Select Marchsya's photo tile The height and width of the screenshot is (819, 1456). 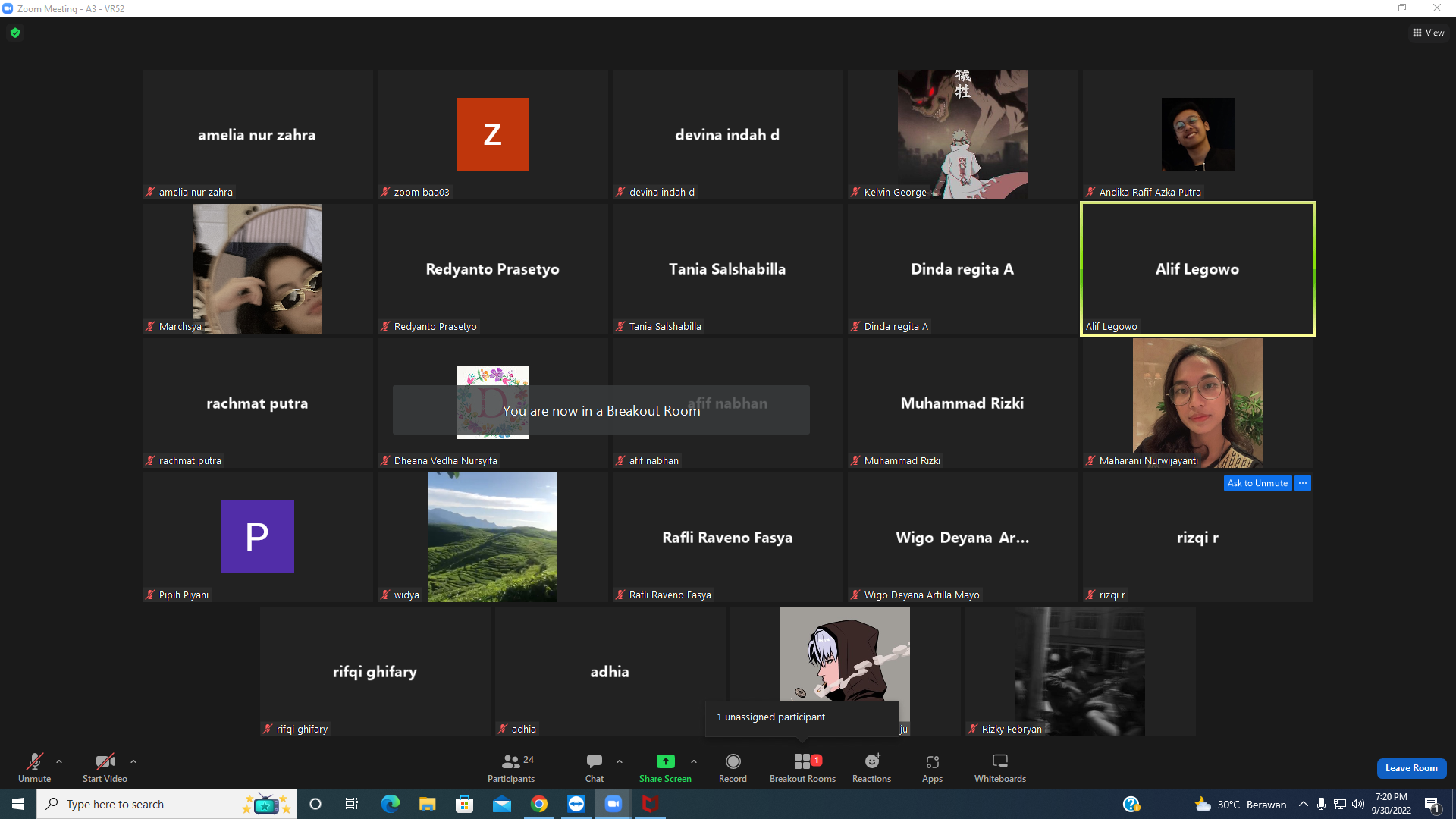pyautogui.click(x=258, y=268)
